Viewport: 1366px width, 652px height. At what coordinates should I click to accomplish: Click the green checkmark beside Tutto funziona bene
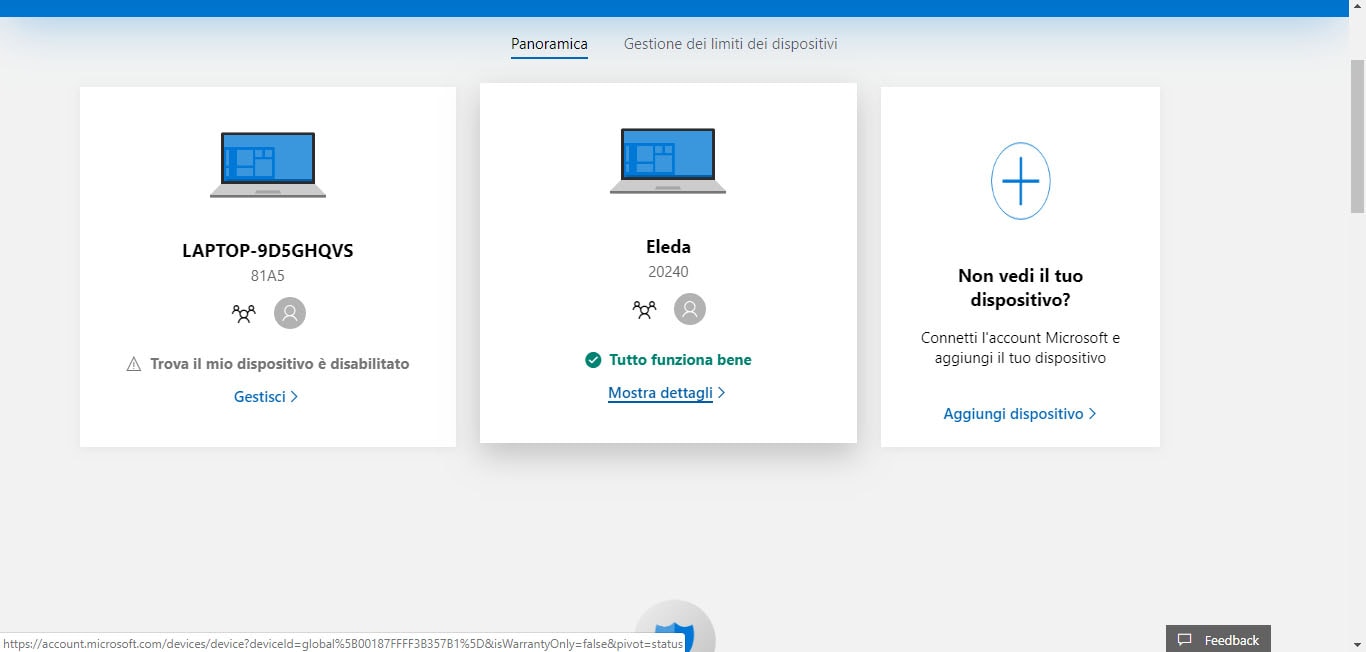tap(592, 359)
